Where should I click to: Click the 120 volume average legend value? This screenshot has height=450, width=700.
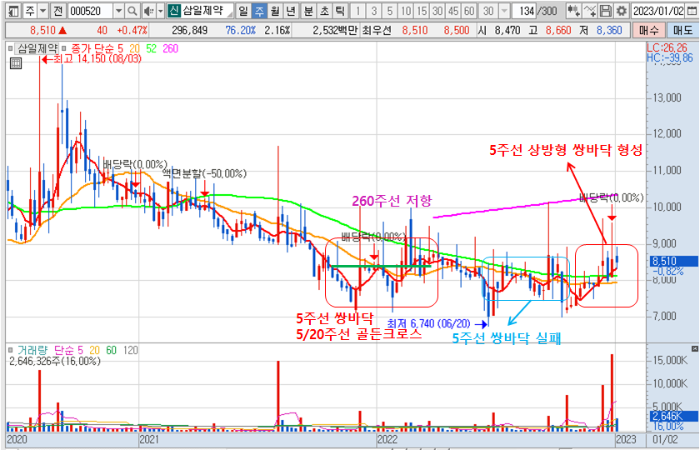pyautogui.click(x=130, y=350)
